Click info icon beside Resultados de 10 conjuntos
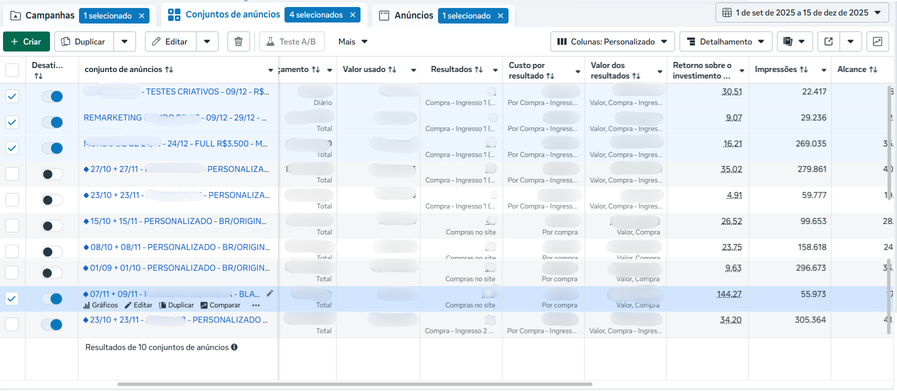Viewport: 897px width, 391px height. [235, 347]
